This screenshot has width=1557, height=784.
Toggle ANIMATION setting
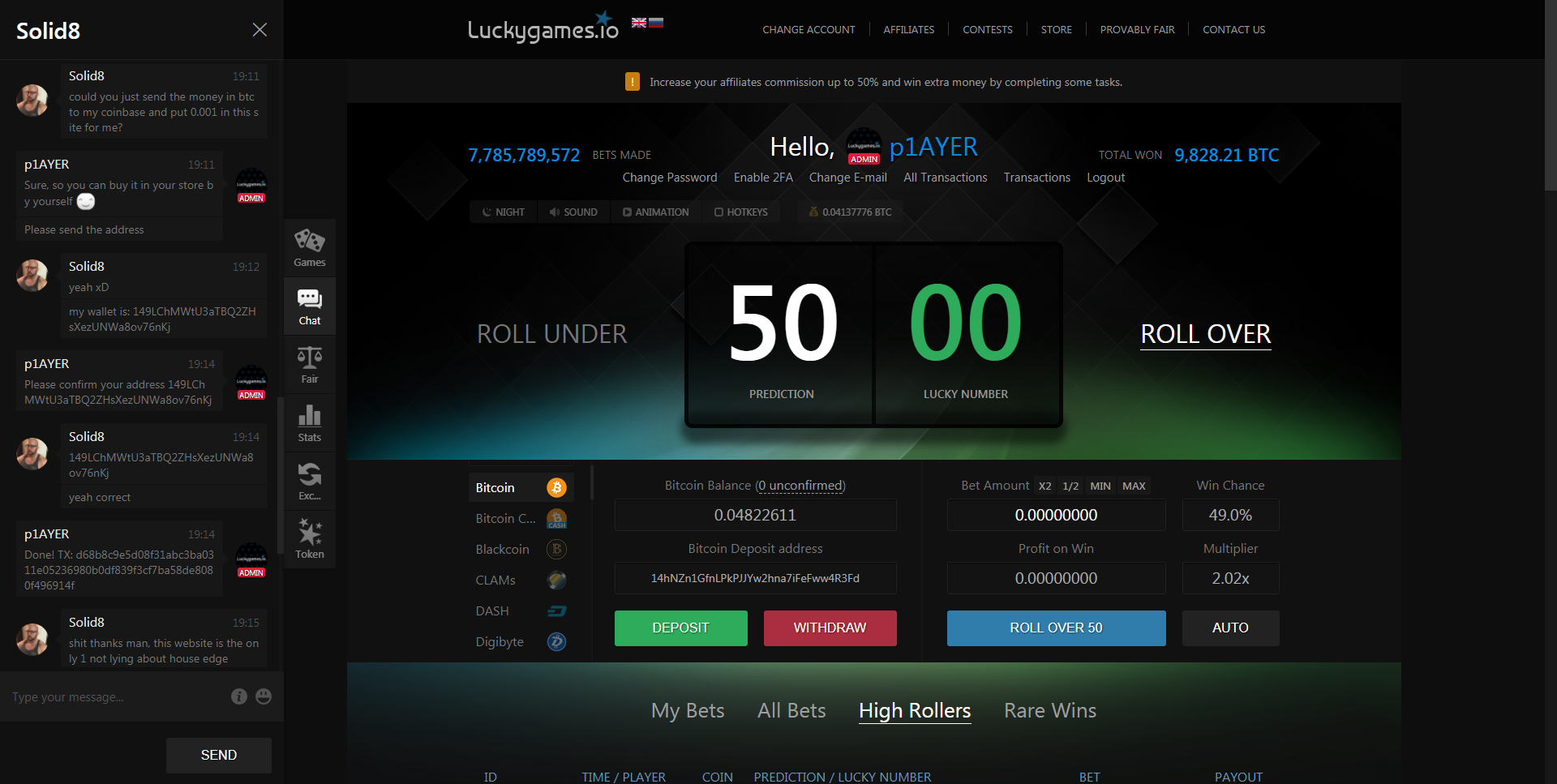pyautogui.click(x=656, y=212)
